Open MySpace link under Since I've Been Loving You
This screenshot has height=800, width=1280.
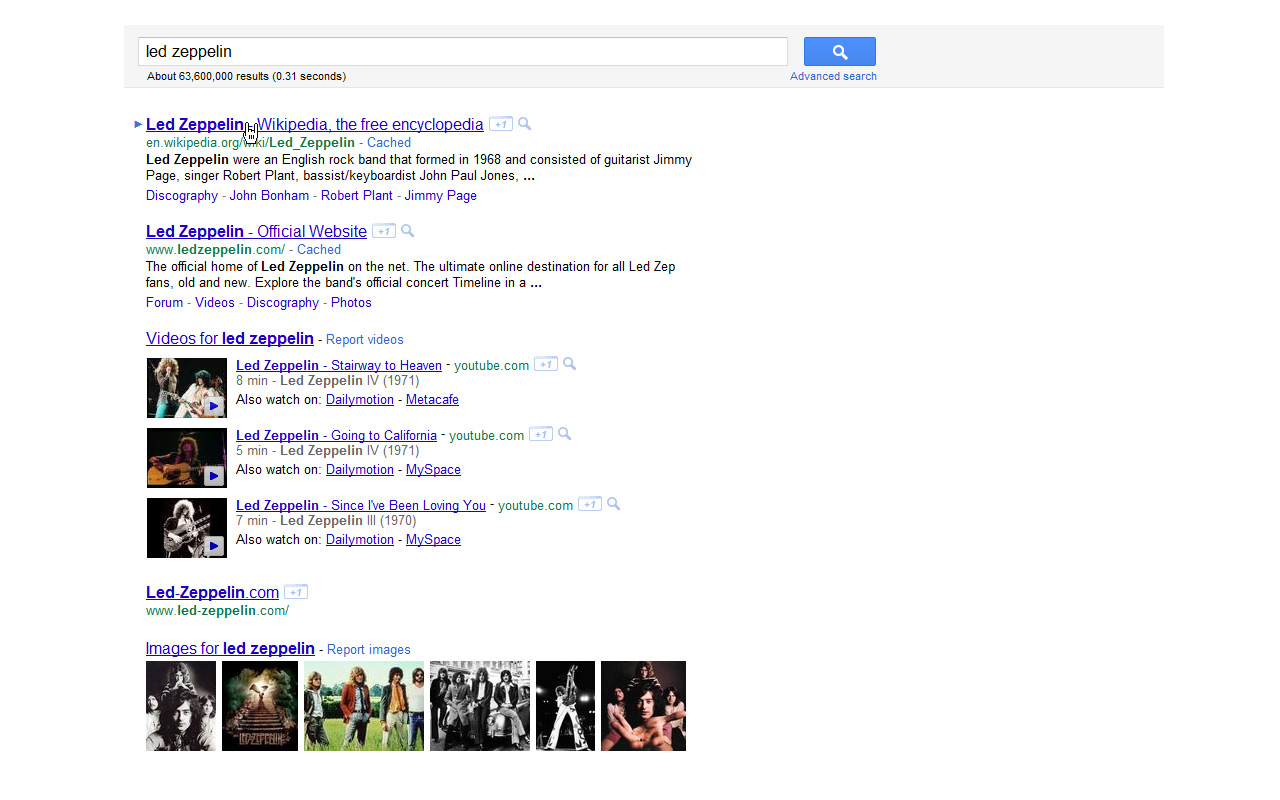(x=433, y=540)
